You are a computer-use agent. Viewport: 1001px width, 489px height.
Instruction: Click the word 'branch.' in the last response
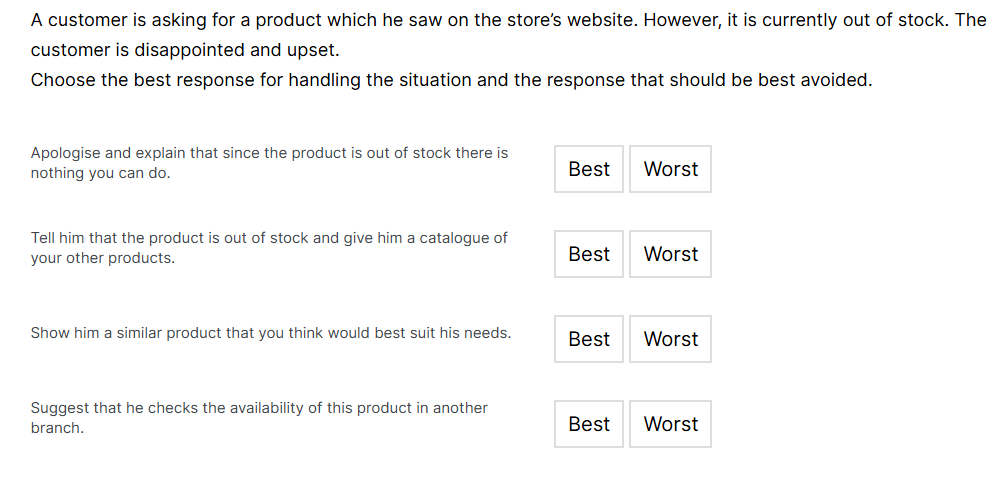[x=57, y=428]
